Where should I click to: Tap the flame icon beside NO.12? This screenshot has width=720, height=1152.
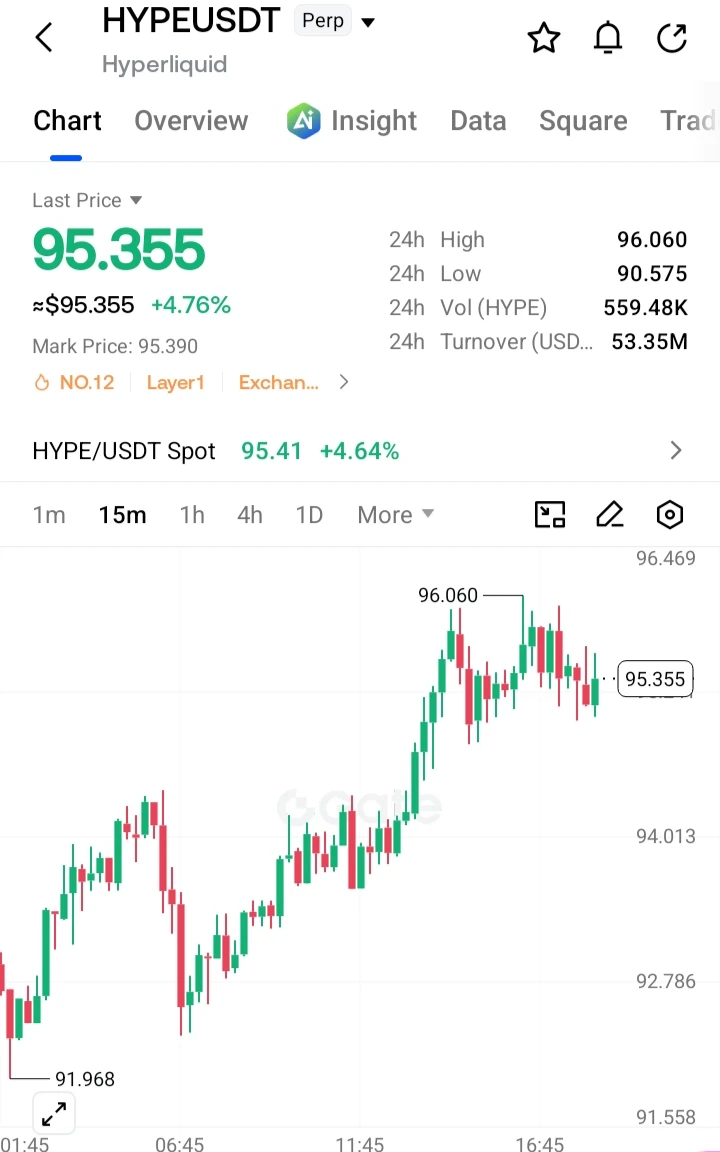42,382
